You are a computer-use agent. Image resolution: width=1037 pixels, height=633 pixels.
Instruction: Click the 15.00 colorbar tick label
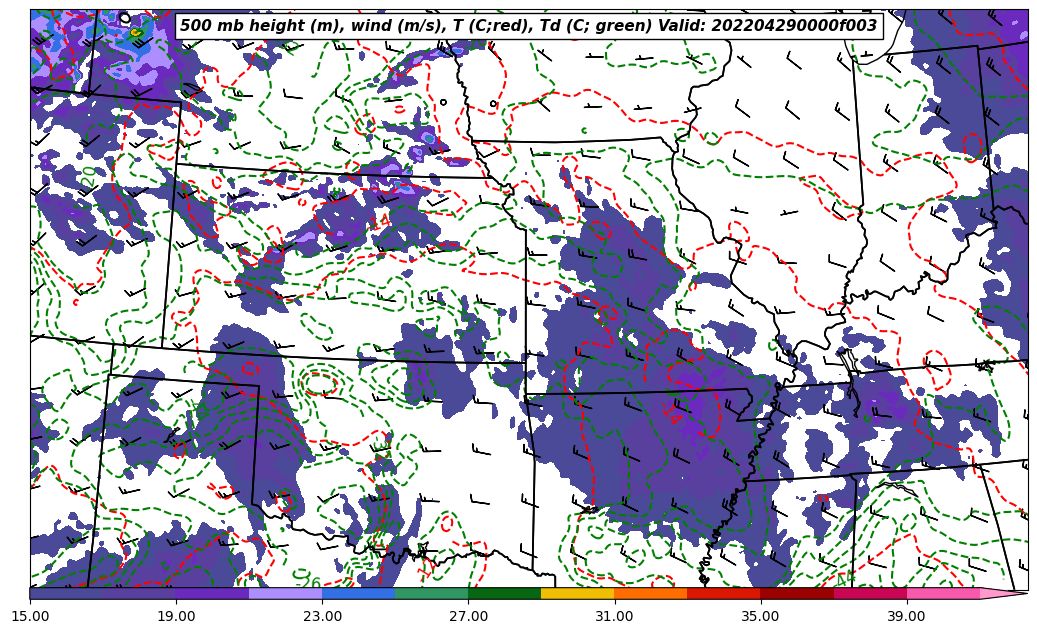(30, 616)
